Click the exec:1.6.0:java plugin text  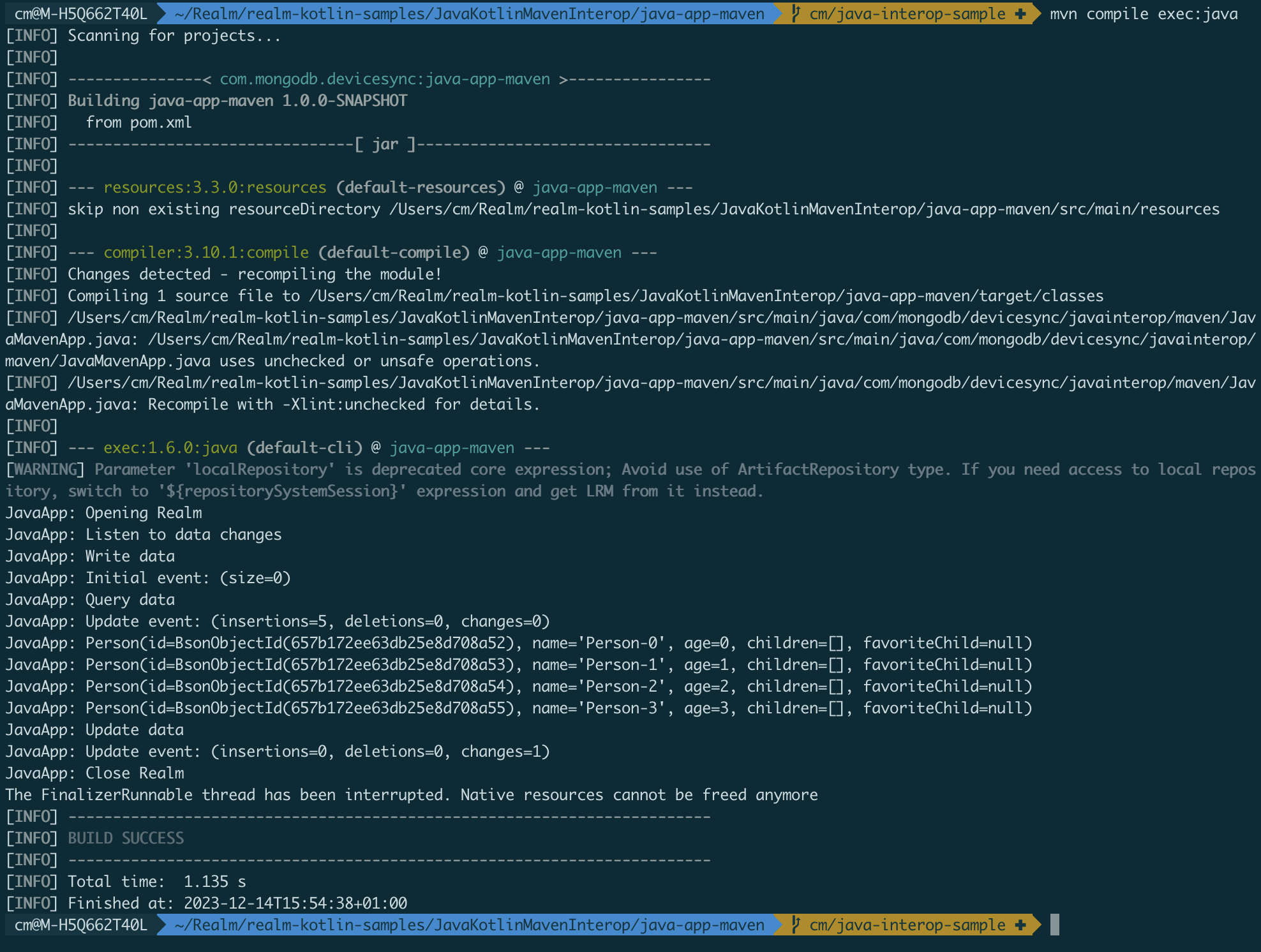click(170, 448)
